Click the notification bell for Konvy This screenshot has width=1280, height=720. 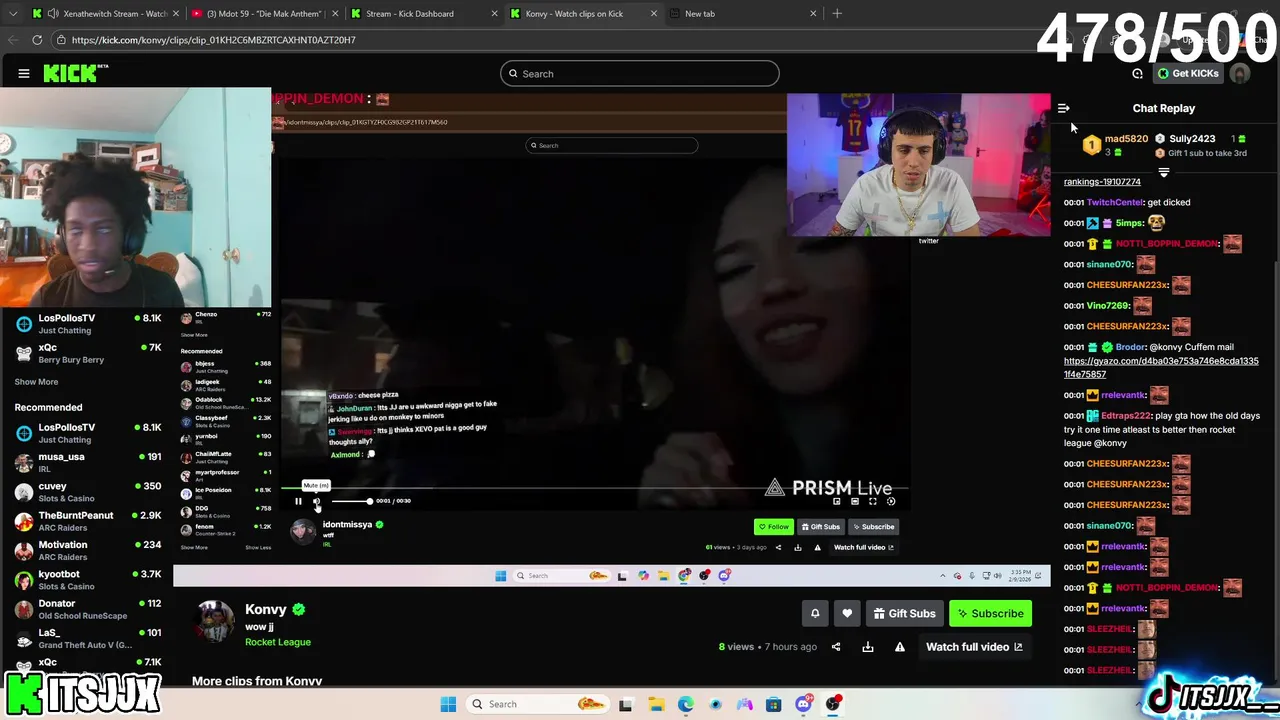coord(815,613)
